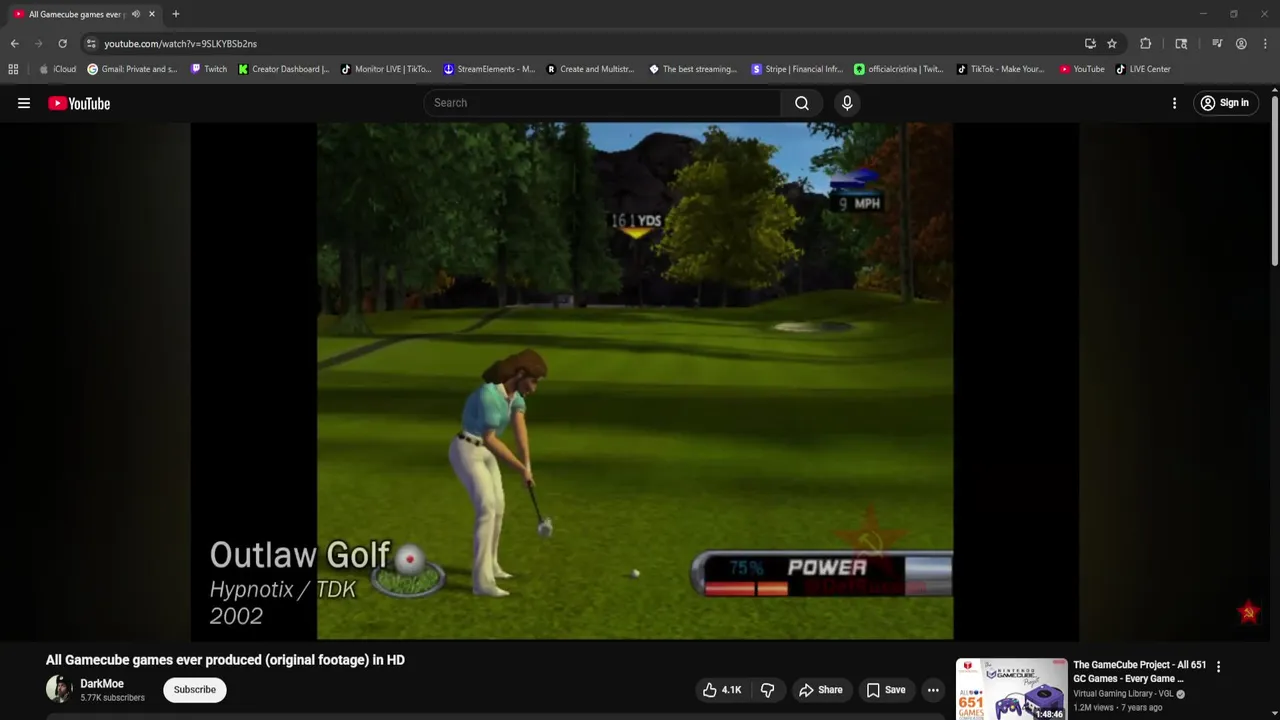Open the Twitch bookmark
Image resolution: width=1280 pixels, height=720 pixels.
tap(209, 69)
